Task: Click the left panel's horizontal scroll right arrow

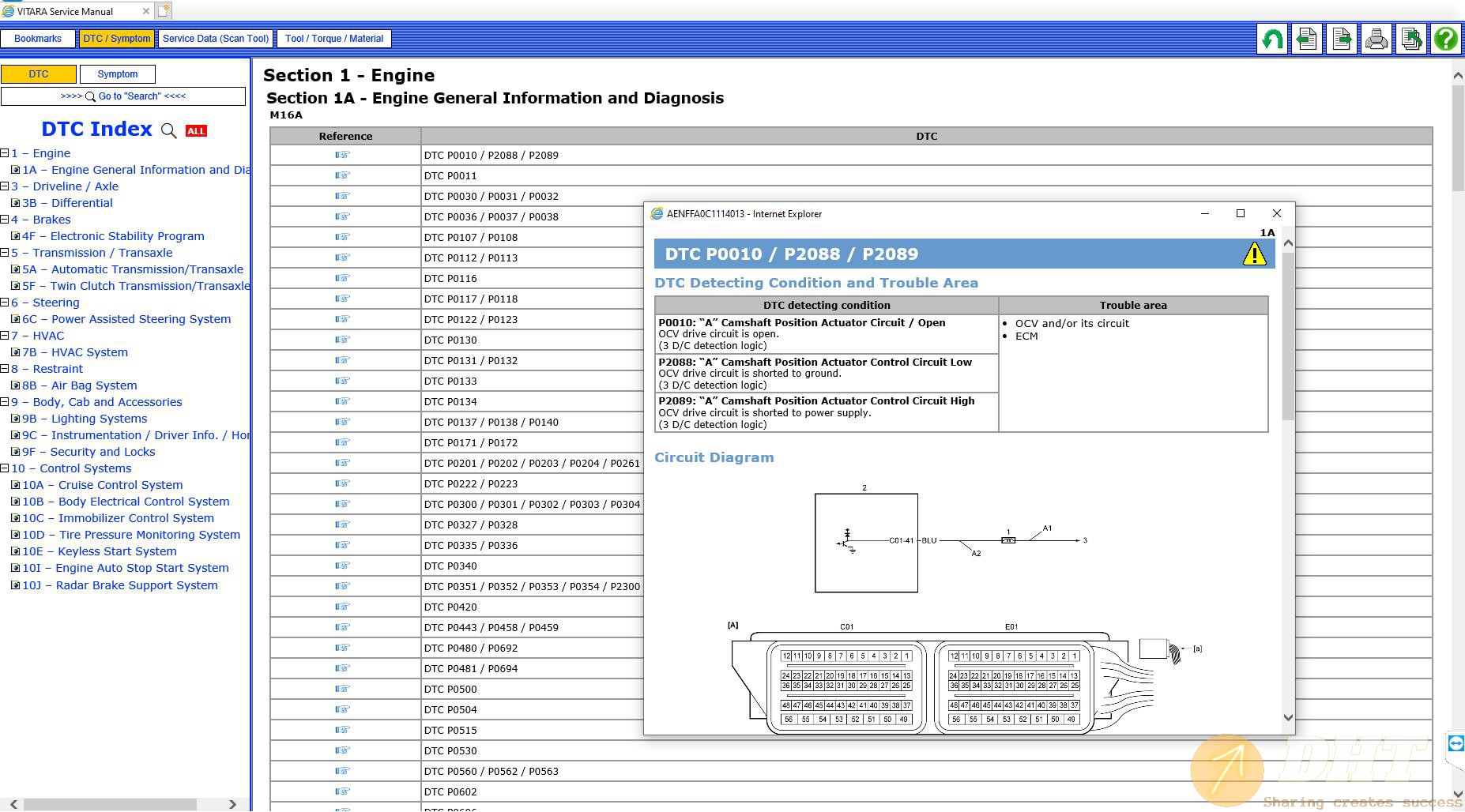Action: pos(232,804)
